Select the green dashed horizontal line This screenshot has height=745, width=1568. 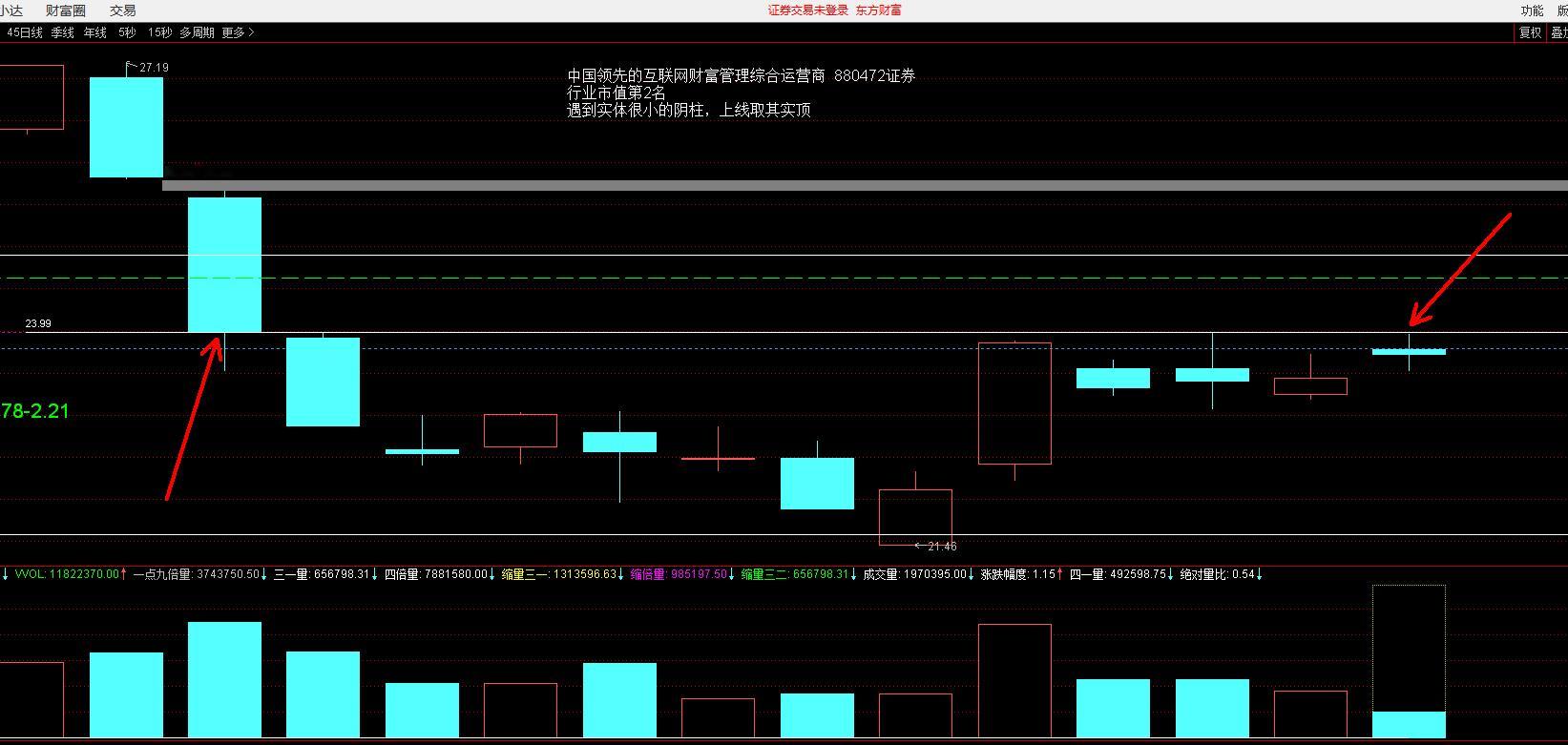click(784, 279)
